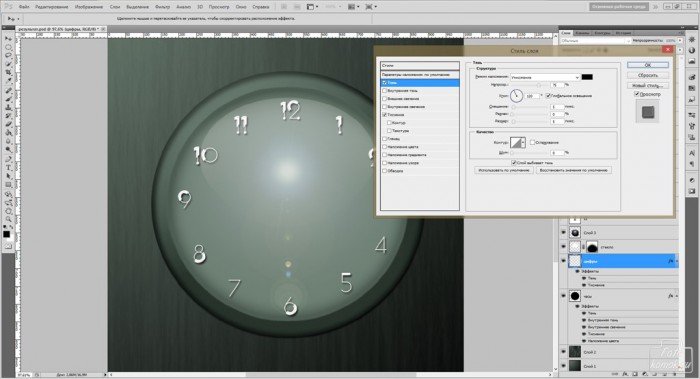Image resolution: width=700 pixels, height=379 pixels.
Task: Open the Контур contour picker dropdown arrow
Action: (524, 142)
